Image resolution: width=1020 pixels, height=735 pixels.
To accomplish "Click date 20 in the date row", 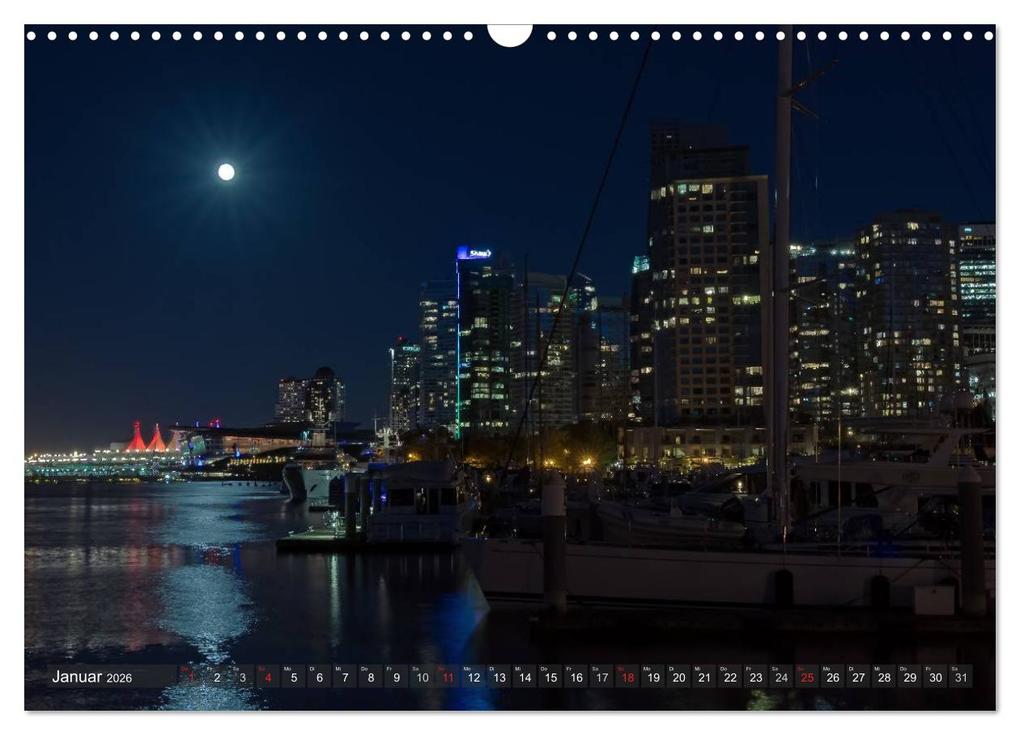I will (x=677, y=677).
